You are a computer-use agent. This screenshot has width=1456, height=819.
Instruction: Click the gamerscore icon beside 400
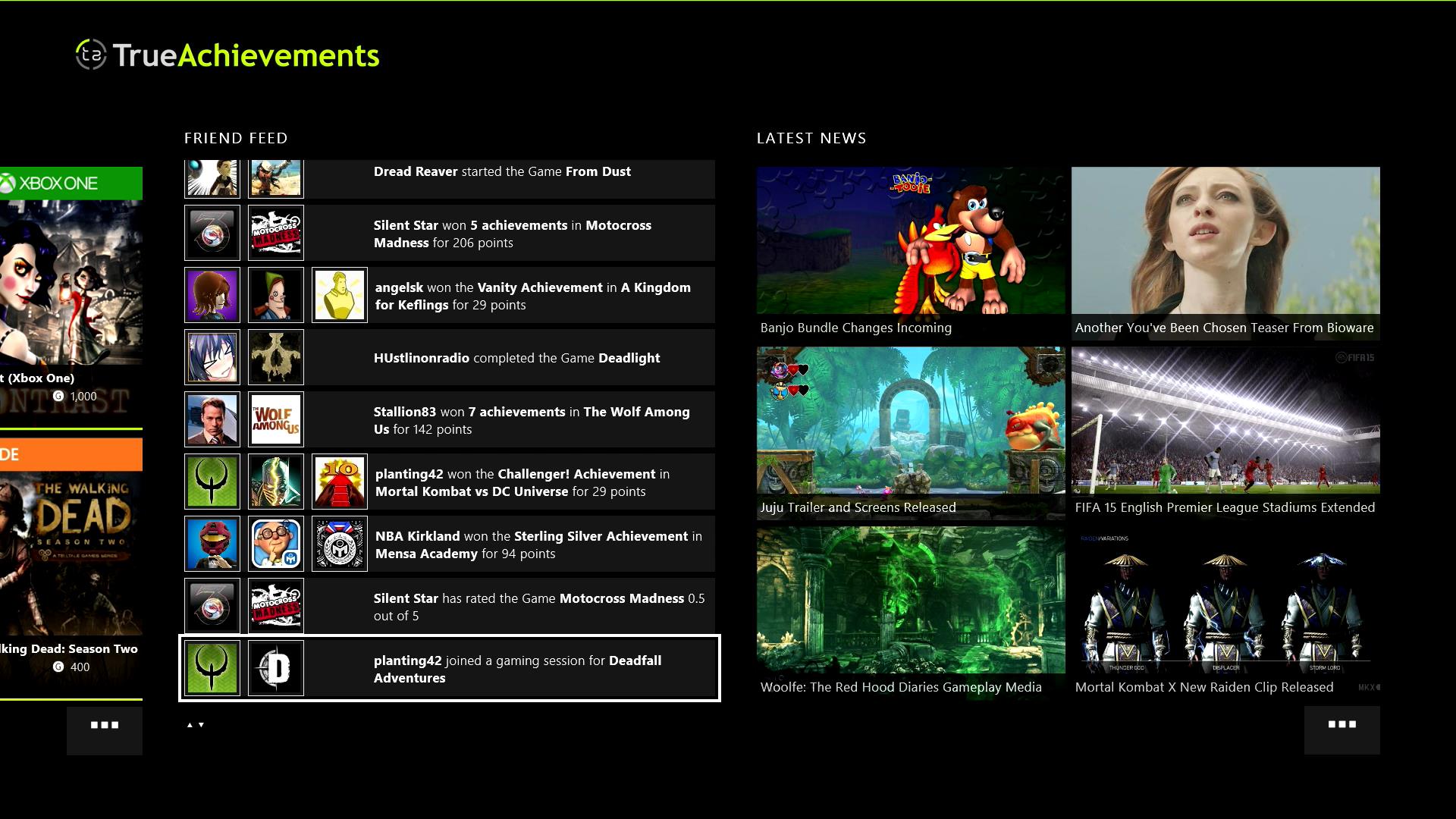click(x=58, y=667)
